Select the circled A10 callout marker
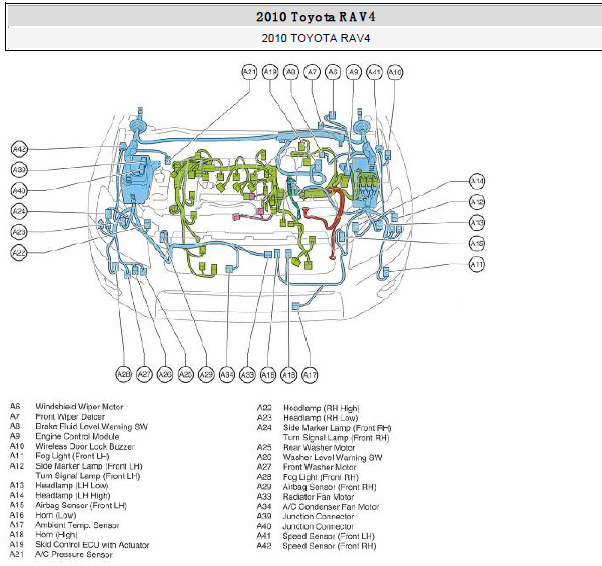602x566 pixels. 395,72
